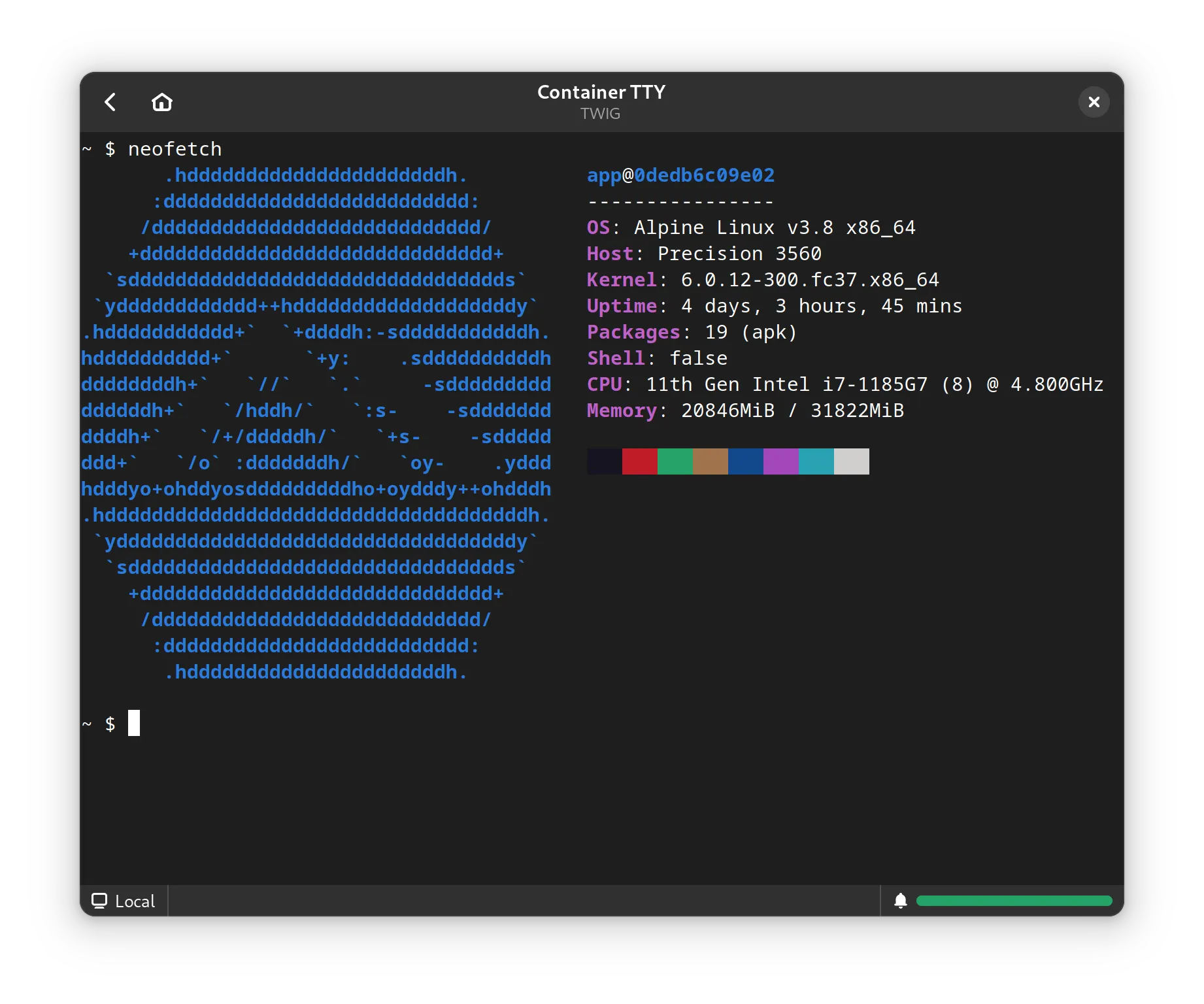Click the brown palette color block
Screen dimensions: 1204x1004
point(710,461)
